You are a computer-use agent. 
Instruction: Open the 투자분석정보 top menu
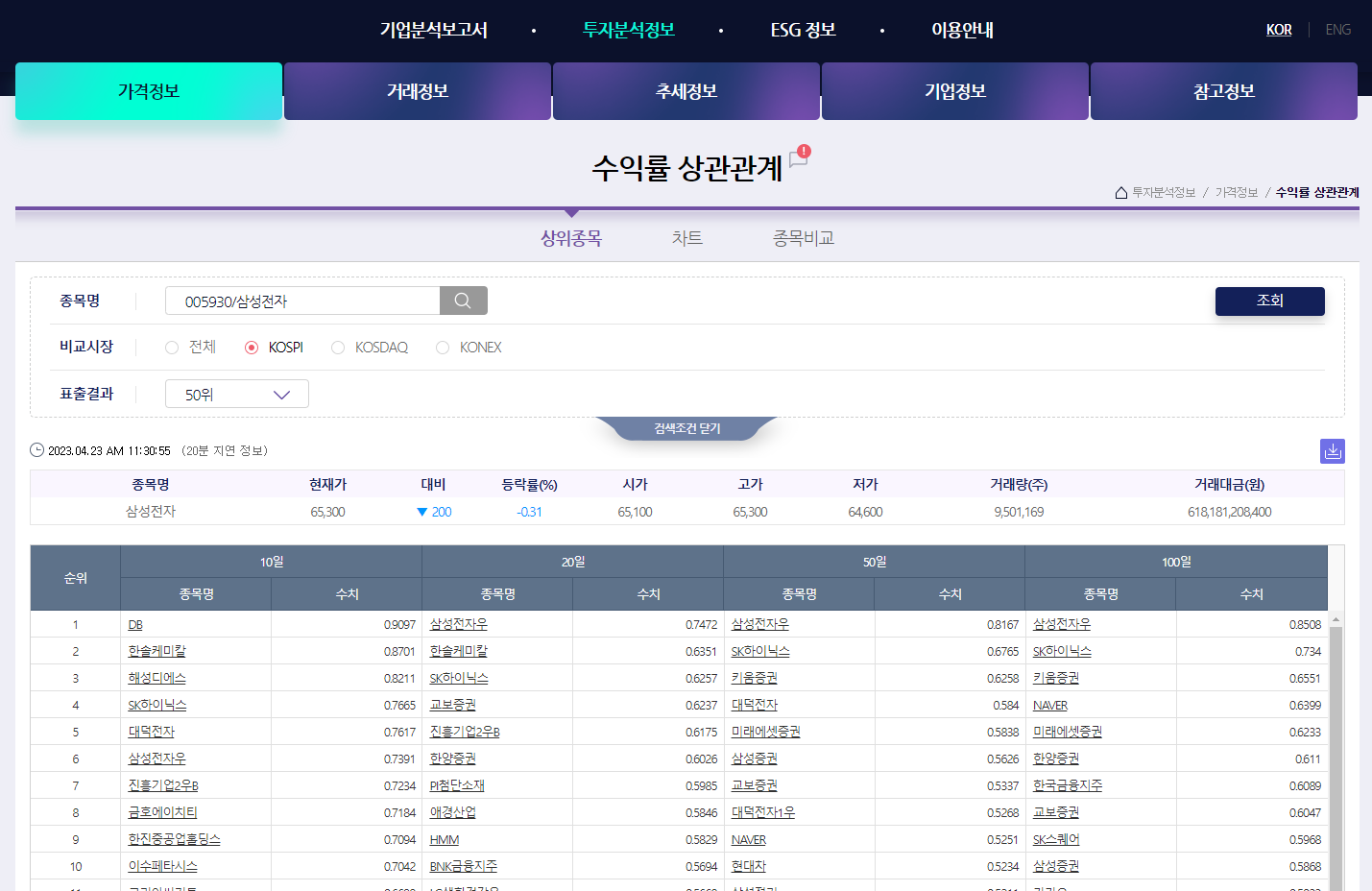coord(629,30)
